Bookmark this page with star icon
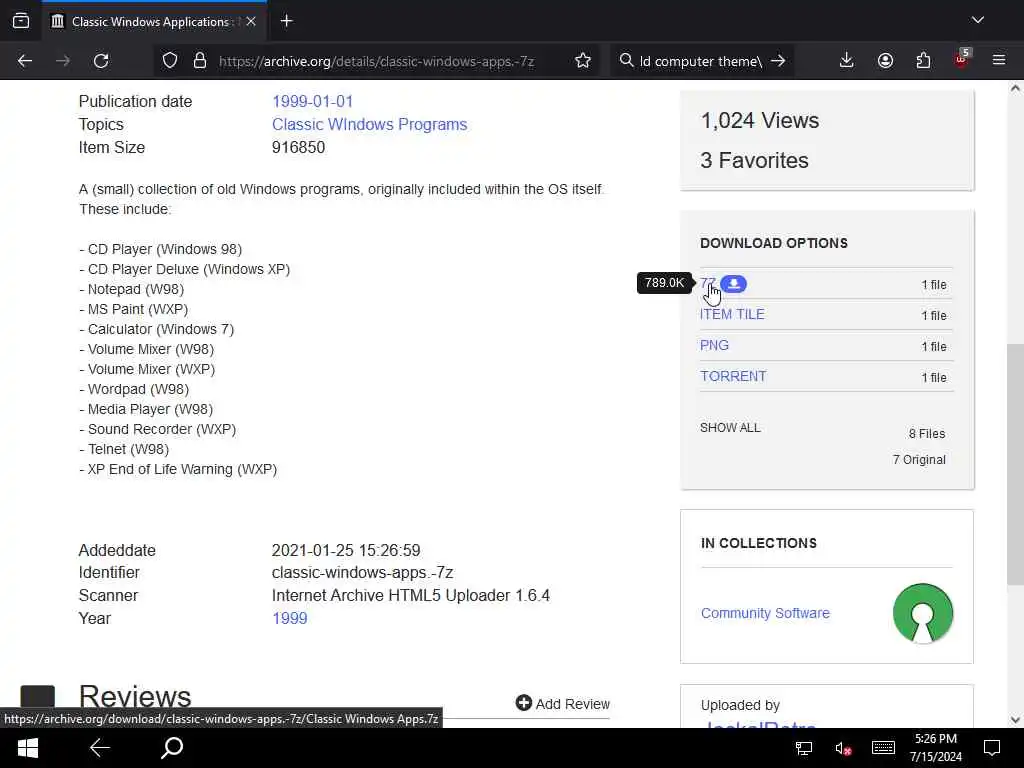The width and height of the screenshot is (1024, 768). point(583,61)
